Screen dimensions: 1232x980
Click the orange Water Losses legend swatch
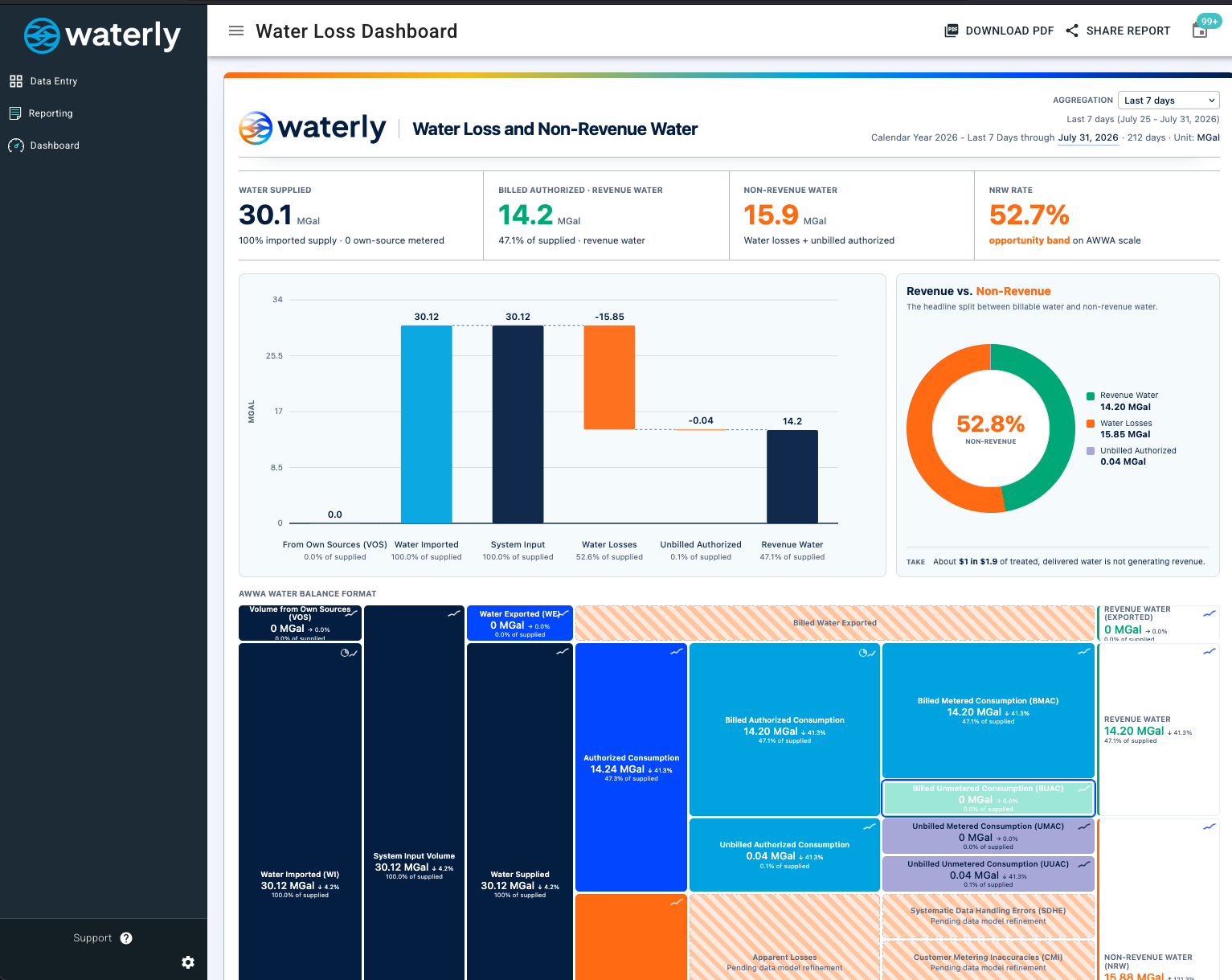pyautogui.click(x=1091, y=424)
